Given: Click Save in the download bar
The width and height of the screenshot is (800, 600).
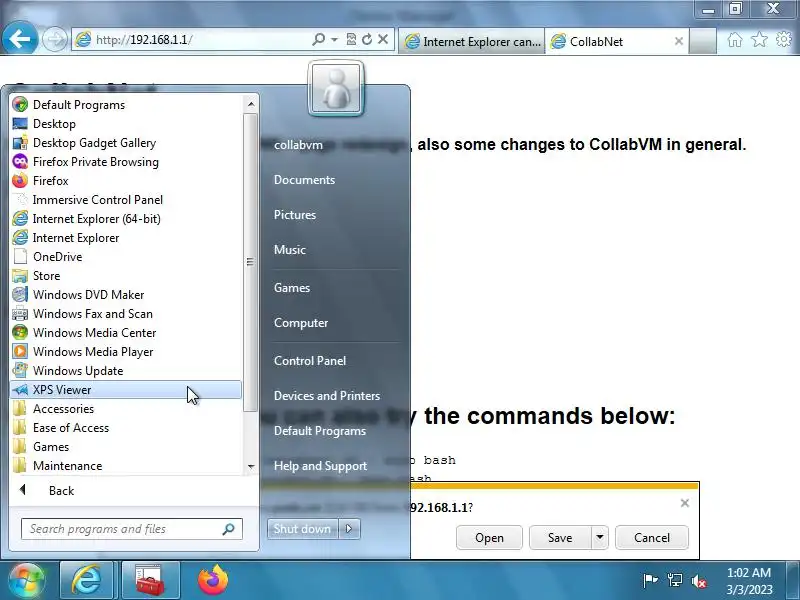Looking at the screenshot, I should (x=560, y=537).
